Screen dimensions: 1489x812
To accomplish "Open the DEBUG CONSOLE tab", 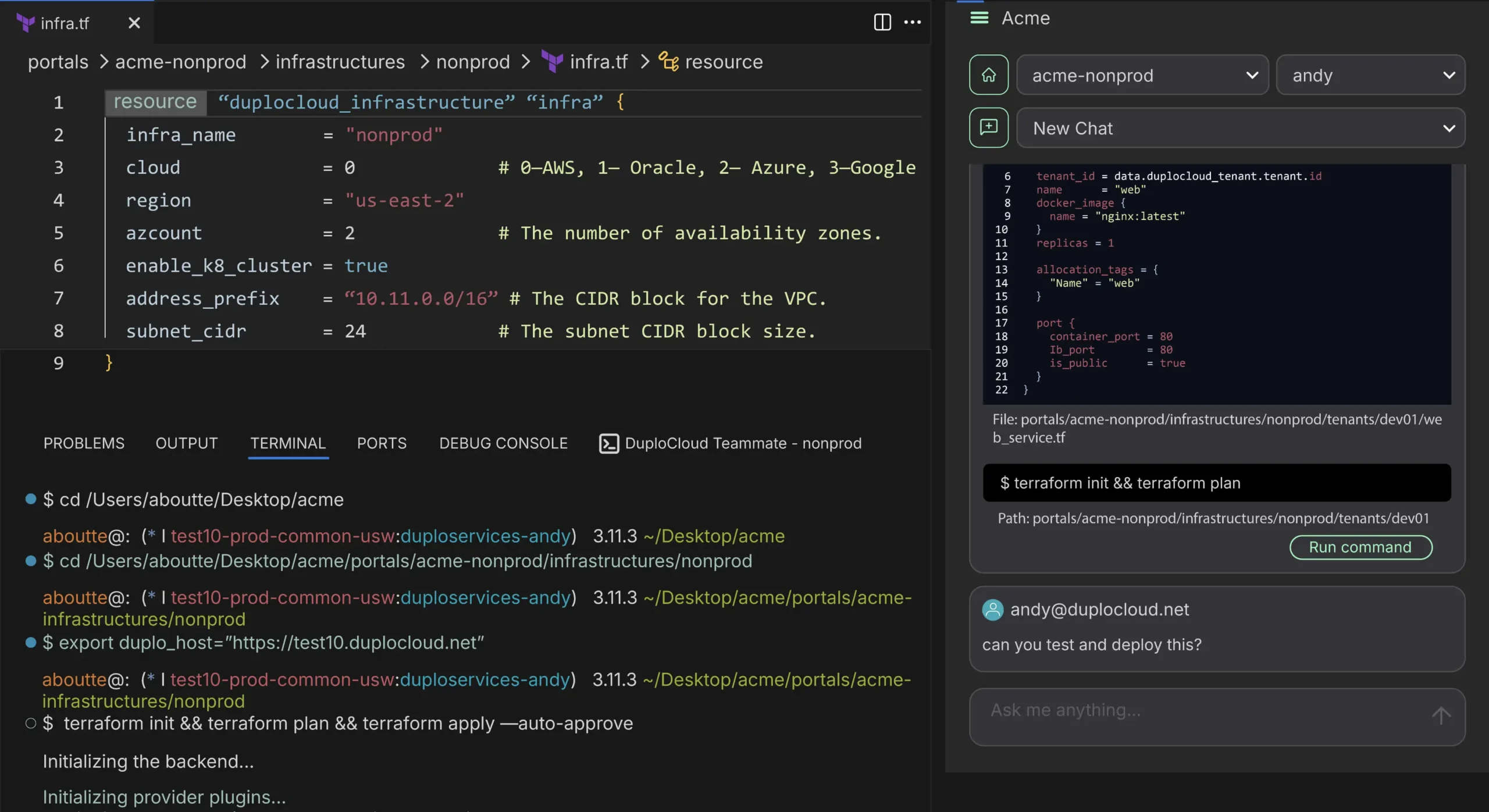I will pos(503,443).
